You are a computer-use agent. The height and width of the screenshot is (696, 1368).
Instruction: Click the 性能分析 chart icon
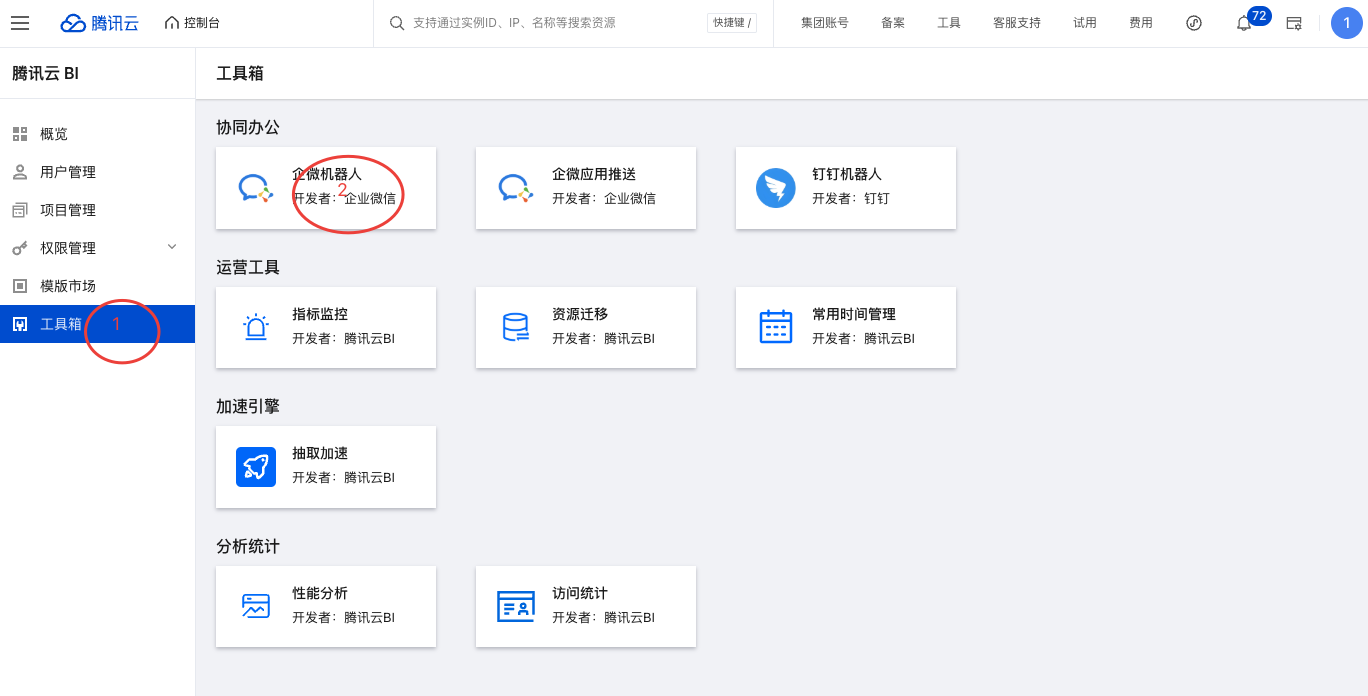pyautogui.click(x=256, y=606)
